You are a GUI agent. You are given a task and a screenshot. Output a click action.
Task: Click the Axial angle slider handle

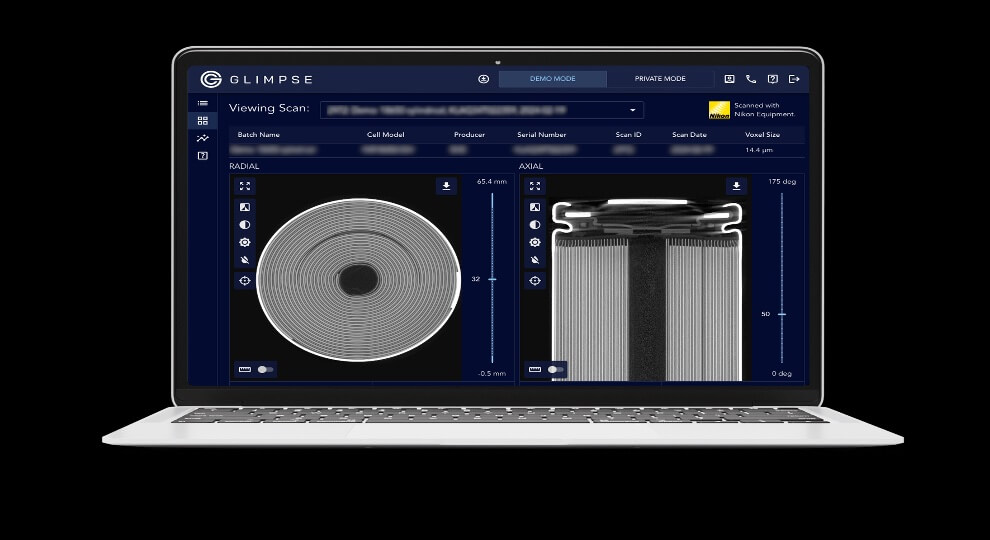tap(781, 314)
